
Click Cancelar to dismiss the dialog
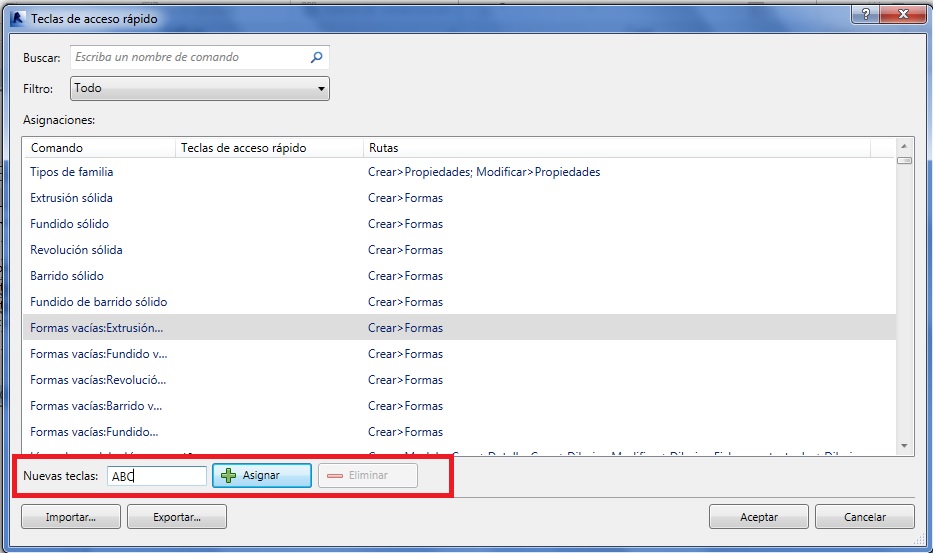click(x=864, y=517)
